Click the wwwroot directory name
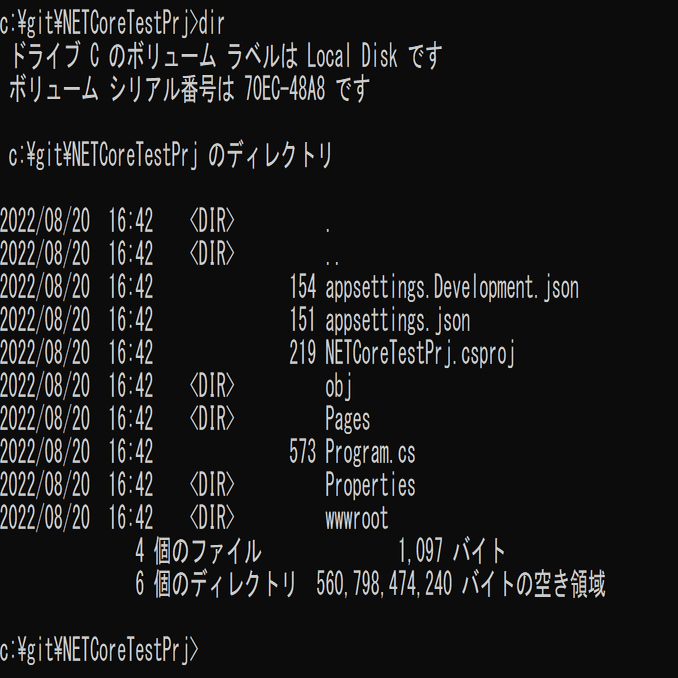This screenshot has width=678, height=678. pos(356,518)
